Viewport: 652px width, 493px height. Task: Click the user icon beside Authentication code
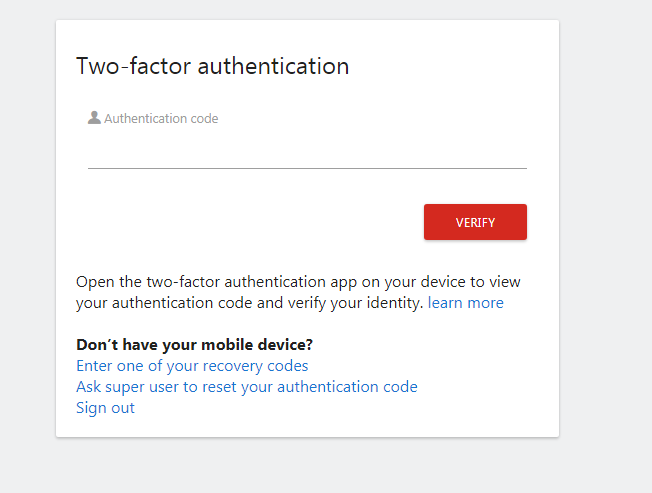(94, 118)
